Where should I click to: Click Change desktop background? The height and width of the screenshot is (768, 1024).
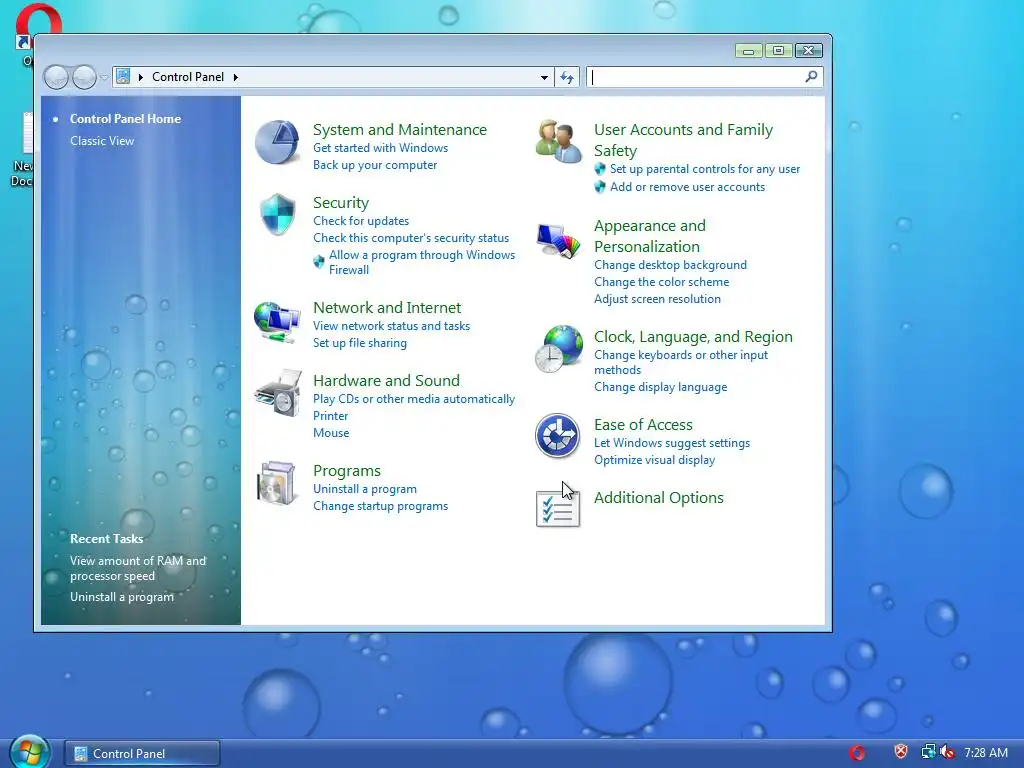(670, 264)
